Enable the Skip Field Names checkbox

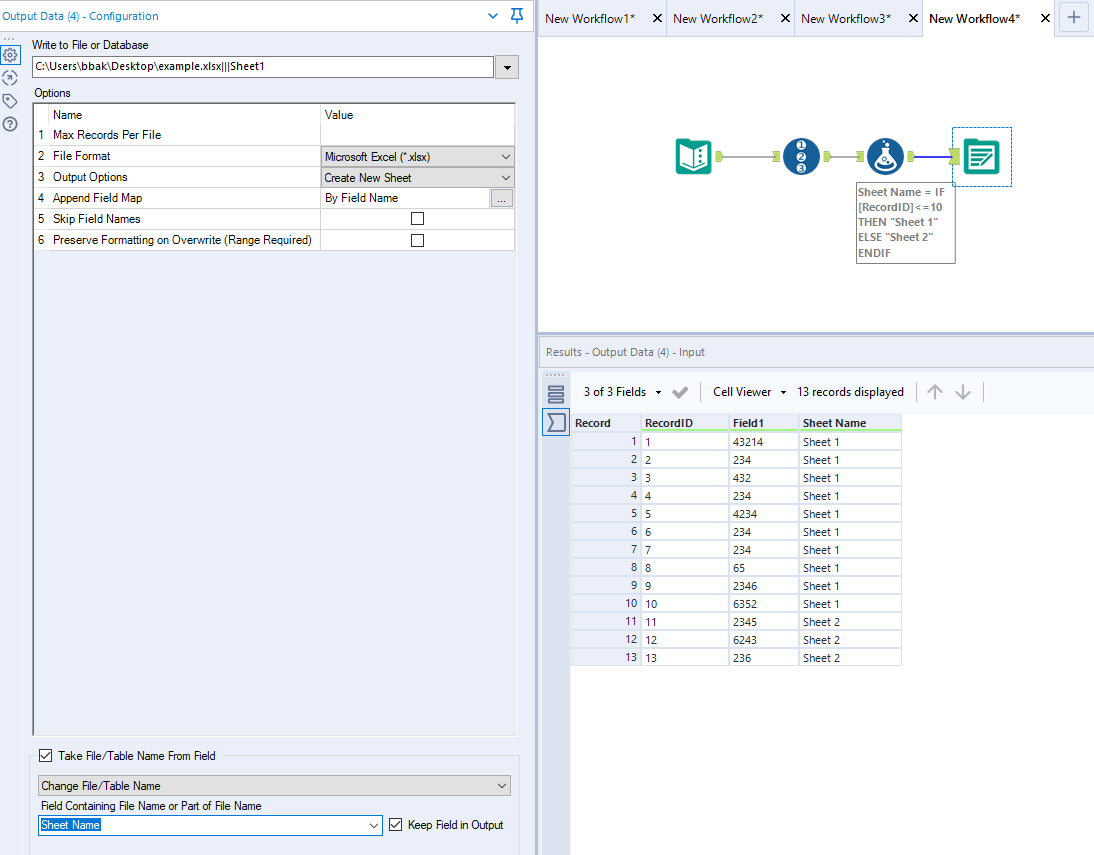point(417,218)
